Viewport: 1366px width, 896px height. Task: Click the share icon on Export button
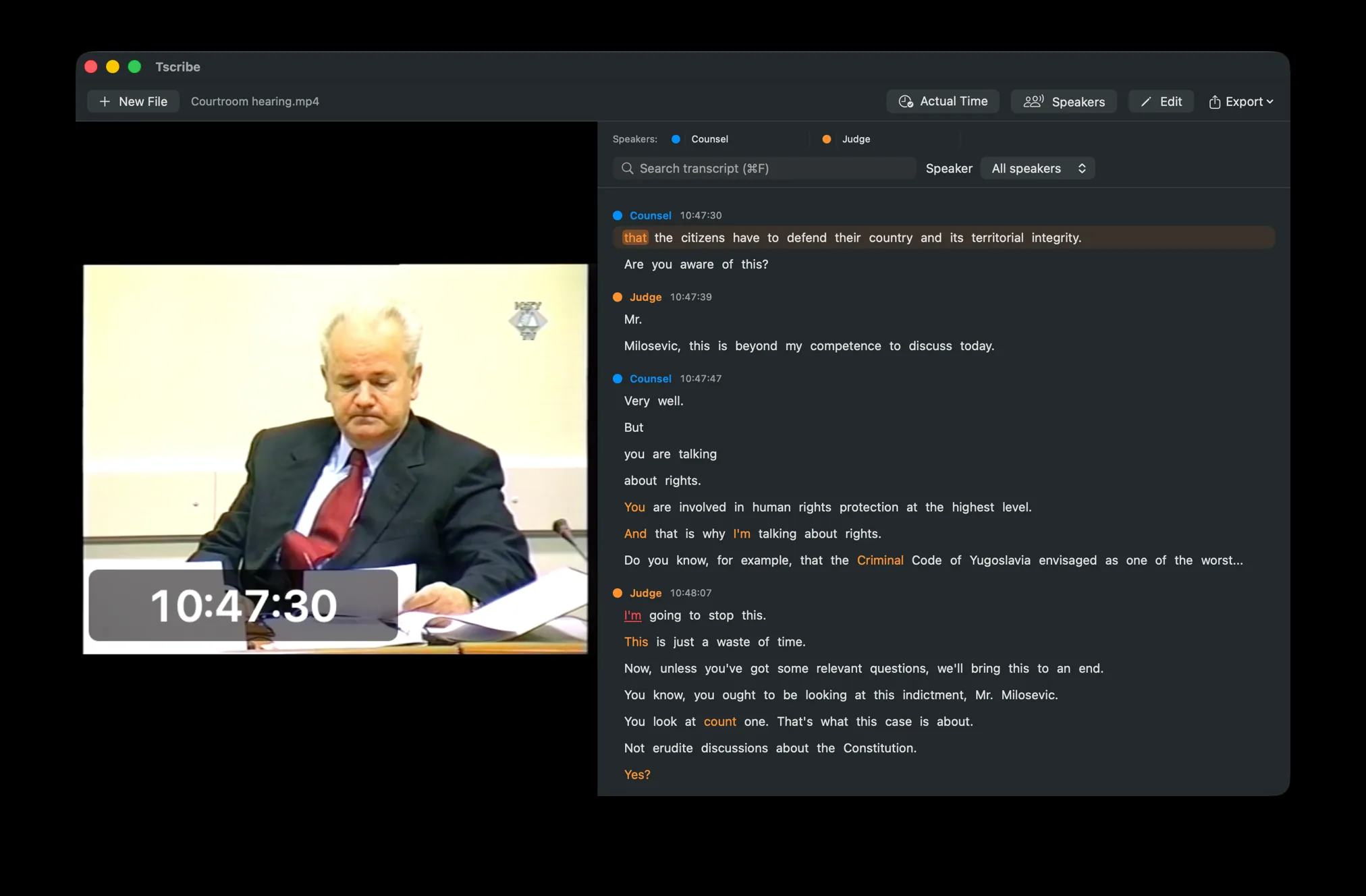click(x=1214, y=101)
